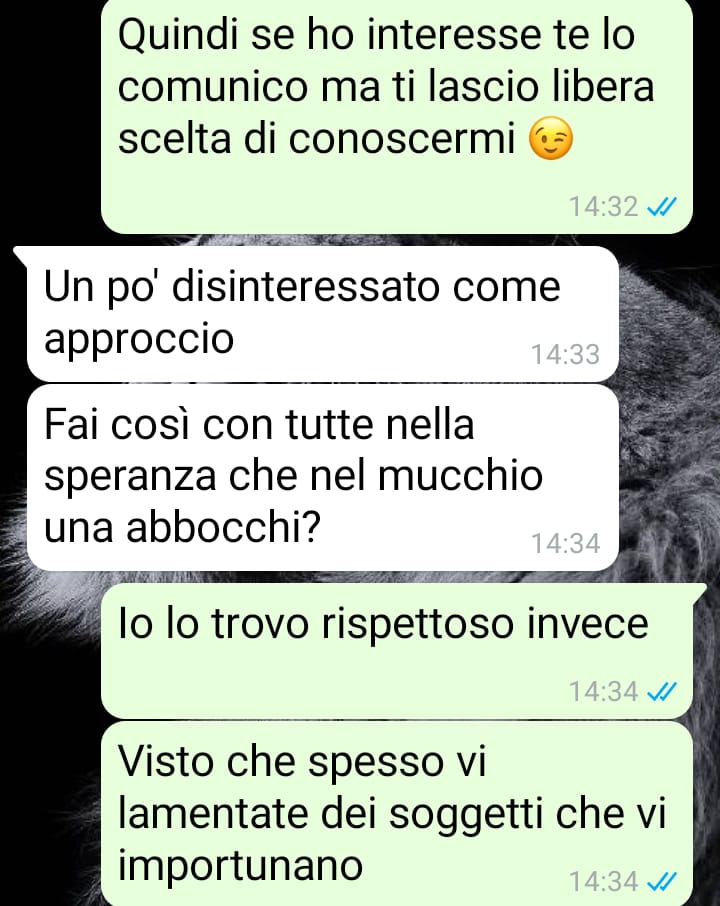Viewport: 720px width, 906px height.
Task: Tap the word 'conoscermi' in first message
Action: [x=402, y=139]
